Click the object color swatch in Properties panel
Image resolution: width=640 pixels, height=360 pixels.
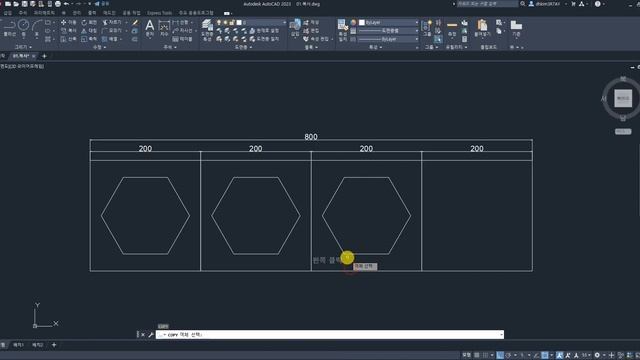[x=362, y=22]
